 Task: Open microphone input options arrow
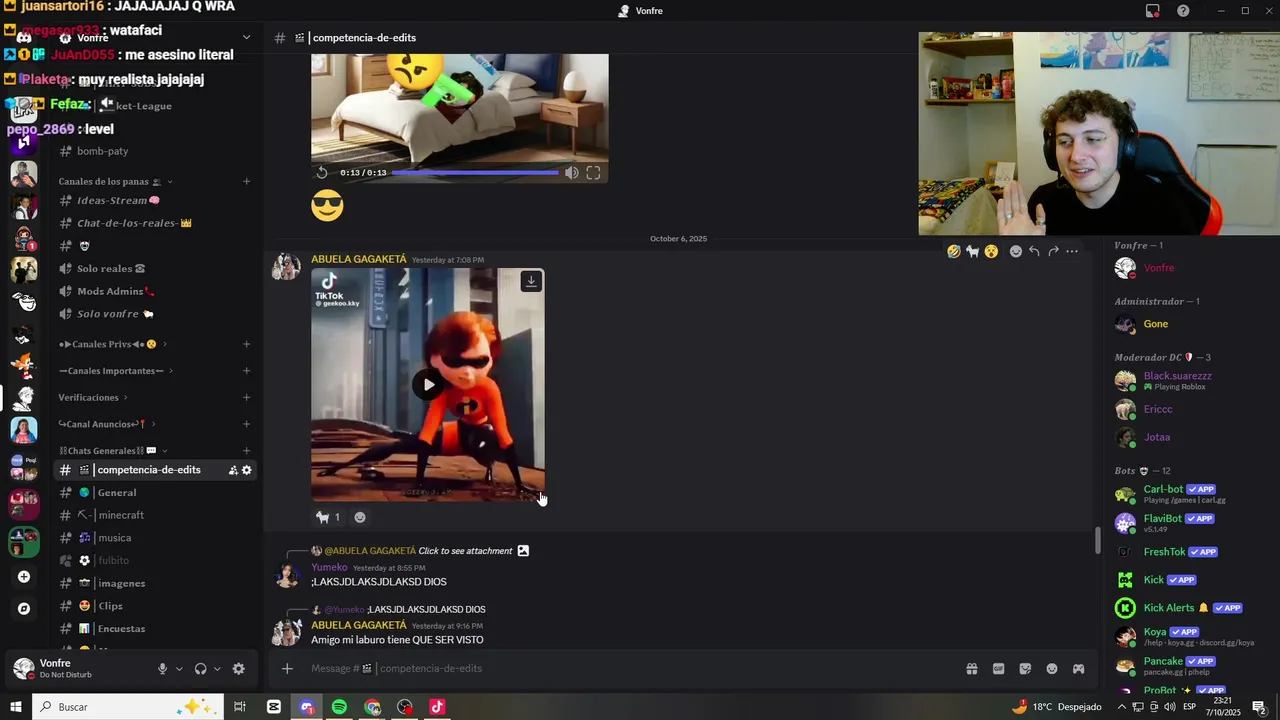pos(179,669)
